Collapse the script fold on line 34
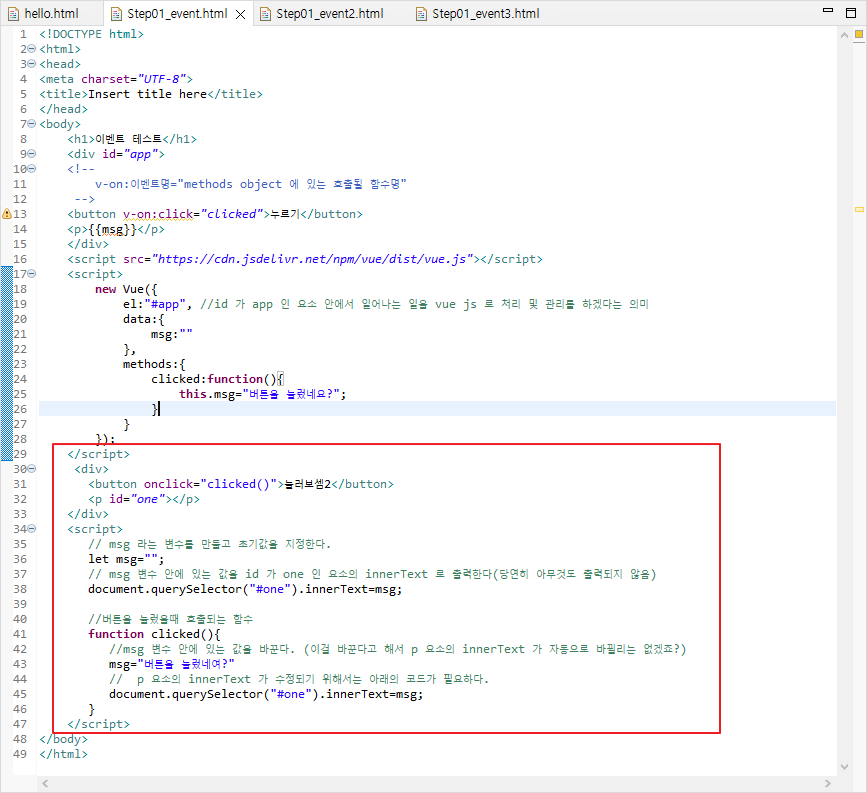 click(32, 528)
